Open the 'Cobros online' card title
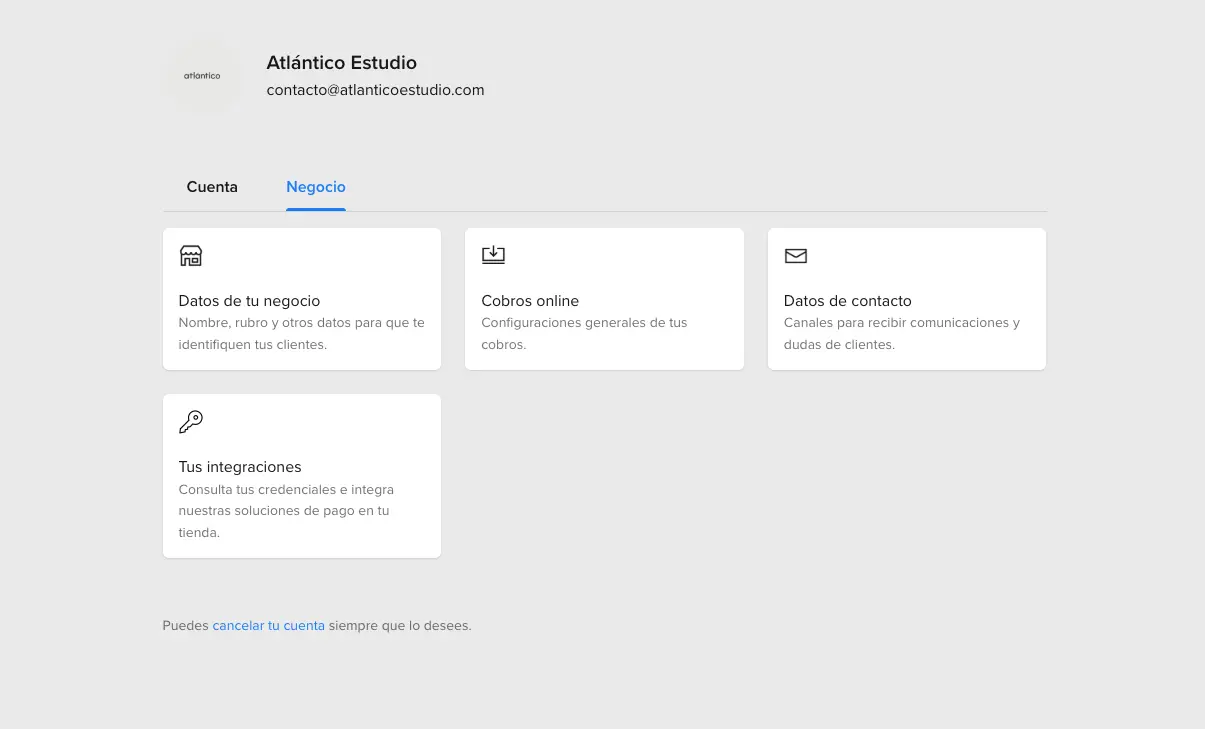Screen dimensions: 1205x729 click(x=530, y=301)
